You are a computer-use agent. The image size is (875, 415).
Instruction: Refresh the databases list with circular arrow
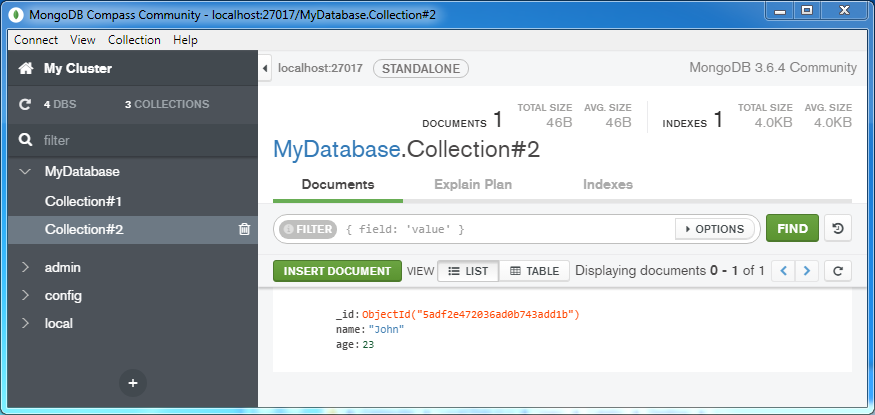(x=25, y=104)
